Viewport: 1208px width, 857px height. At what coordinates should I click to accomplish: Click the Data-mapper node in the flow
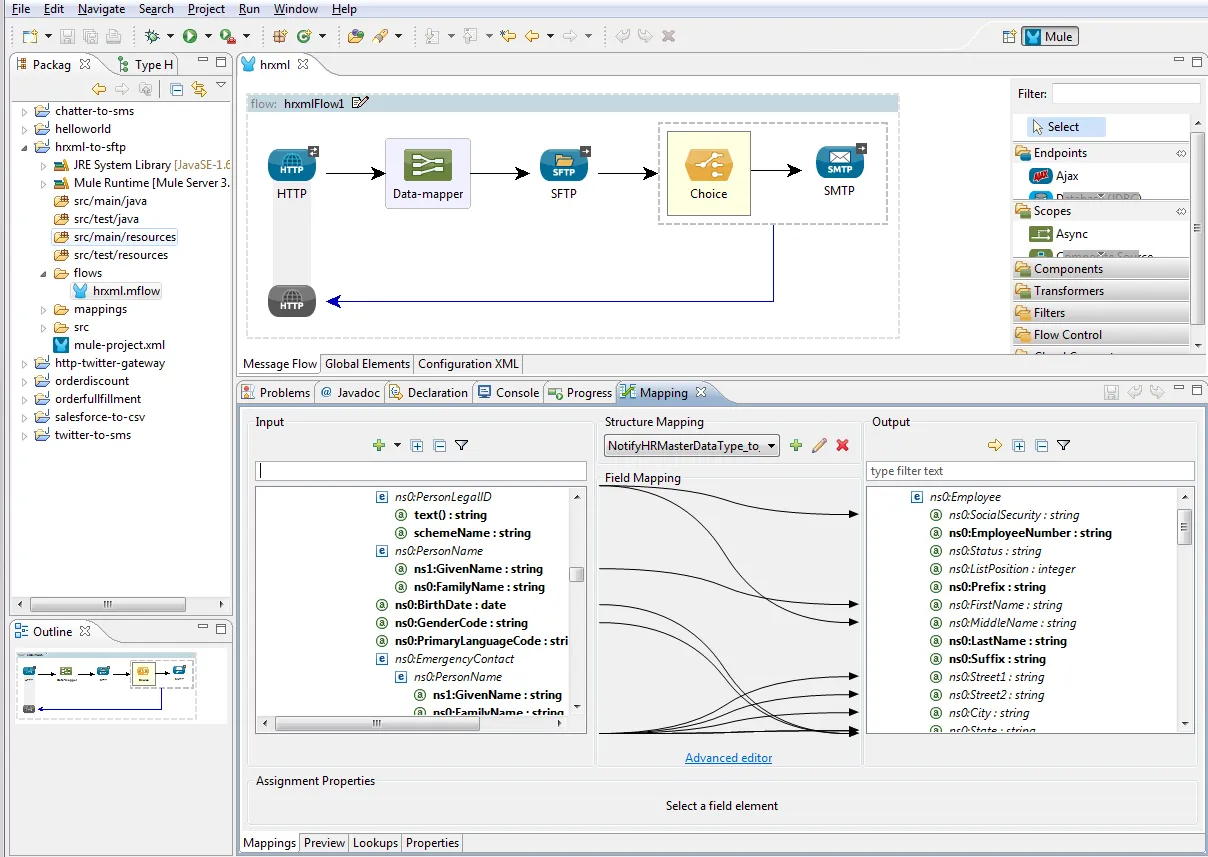[x=427, y=172]
